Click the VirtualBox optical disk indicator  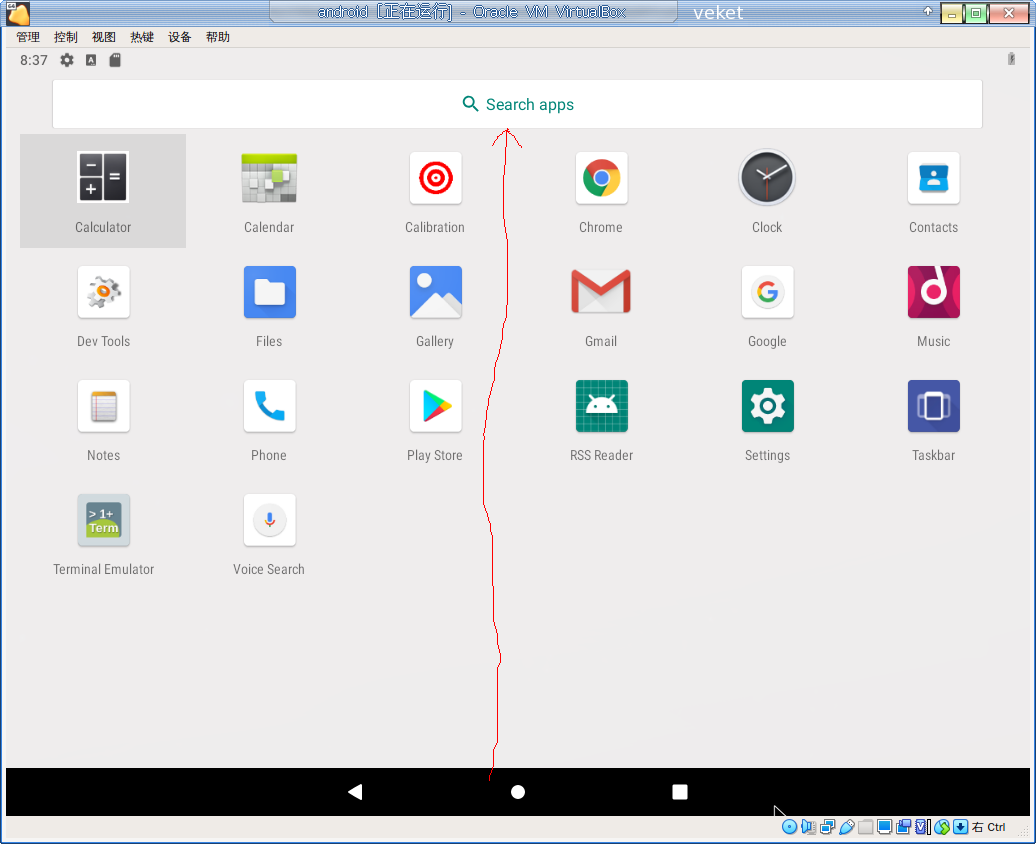click(x=789, y=827)
